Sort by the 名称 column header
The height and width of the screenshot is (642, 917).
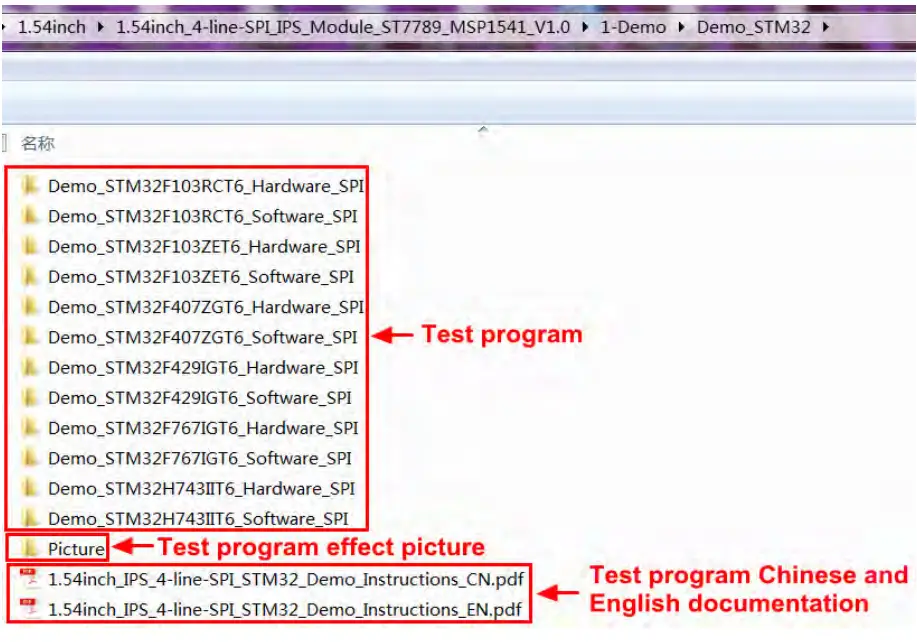tap(38, 143)
